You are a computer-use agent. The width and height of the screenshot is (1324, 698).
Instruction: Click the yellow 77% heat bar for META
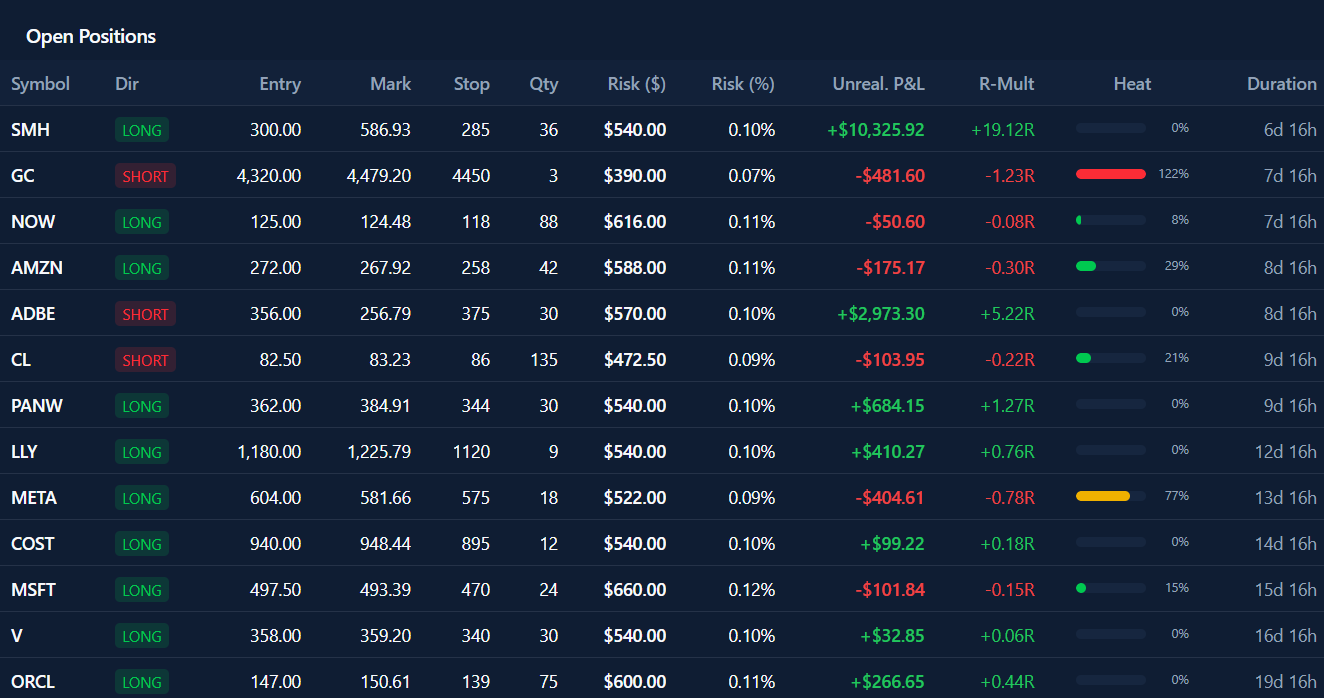(x=1111, y=496)
